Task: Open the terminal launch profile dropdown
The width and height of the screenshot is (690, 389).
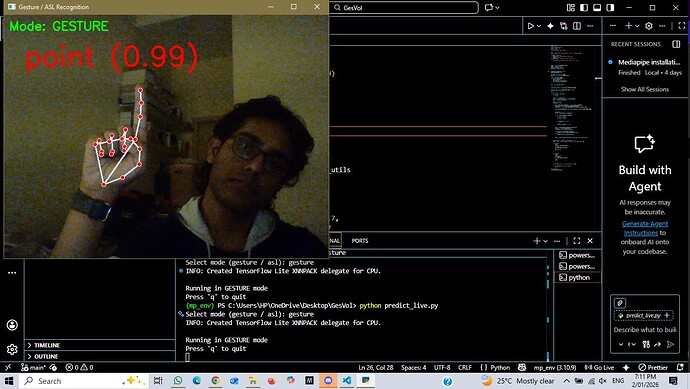Action: coord(545,241)
